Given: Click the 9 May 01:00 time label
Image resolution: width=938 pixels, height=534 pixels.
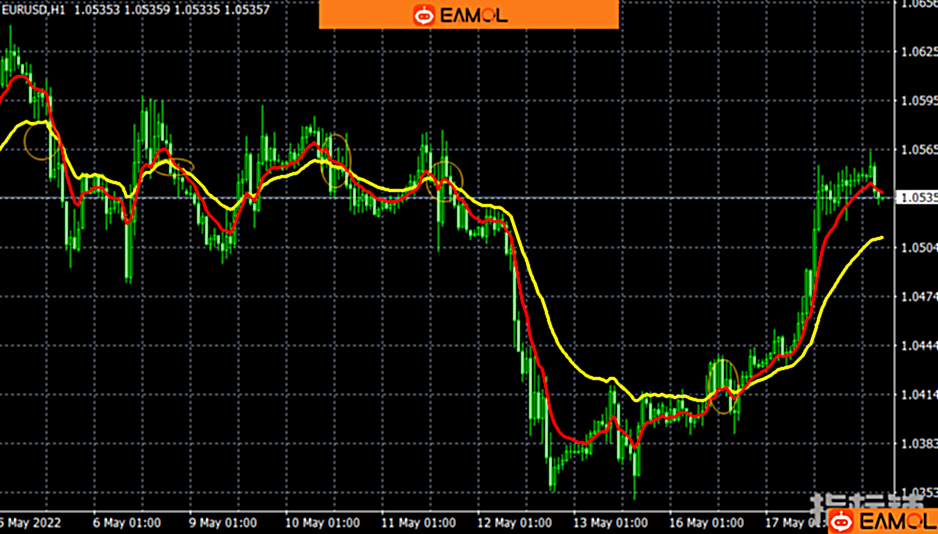Looking at the screenshot, I should tap(223, 521).
